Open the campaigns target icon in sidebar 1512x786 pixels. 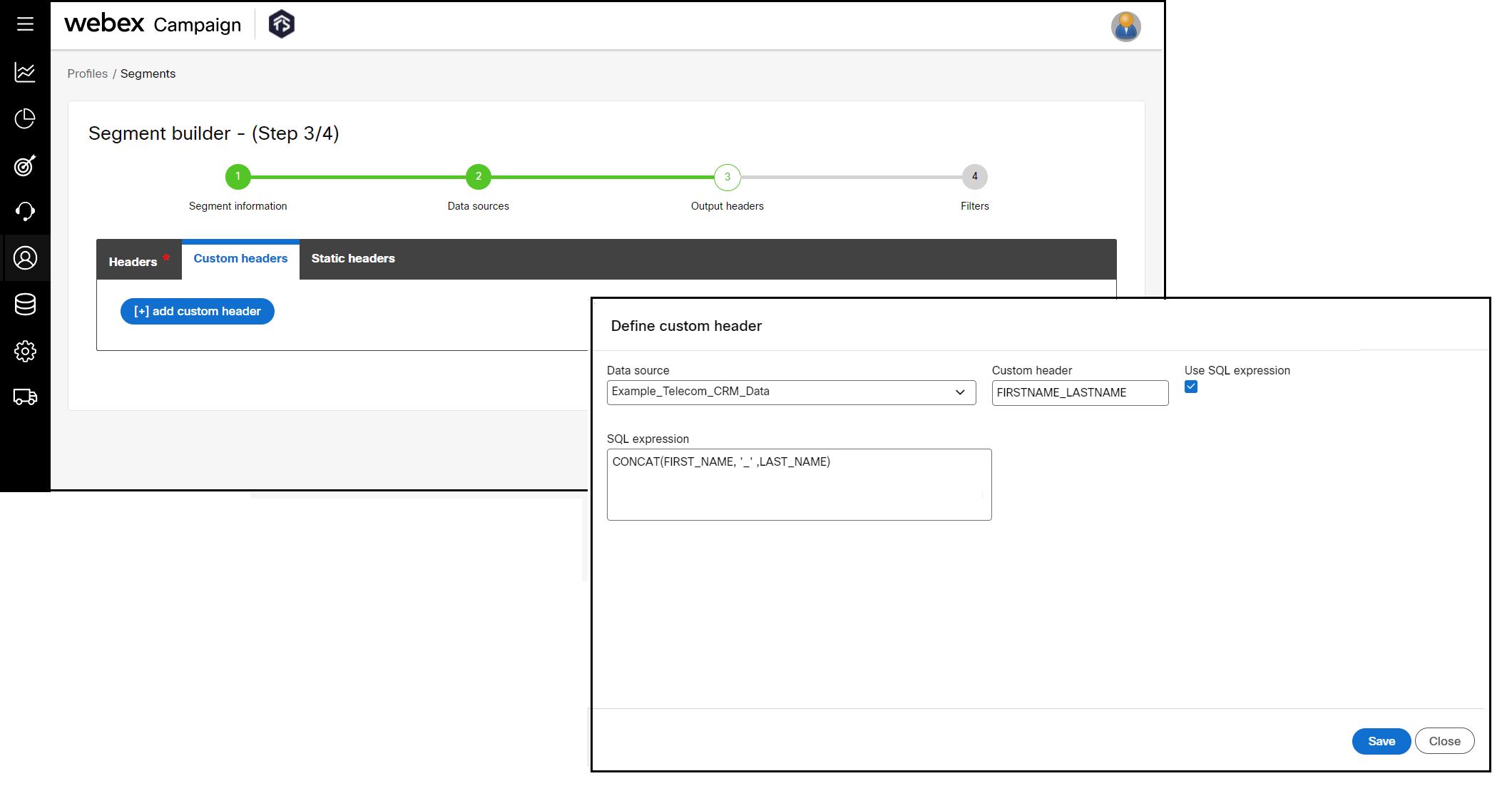click(25, 165)
